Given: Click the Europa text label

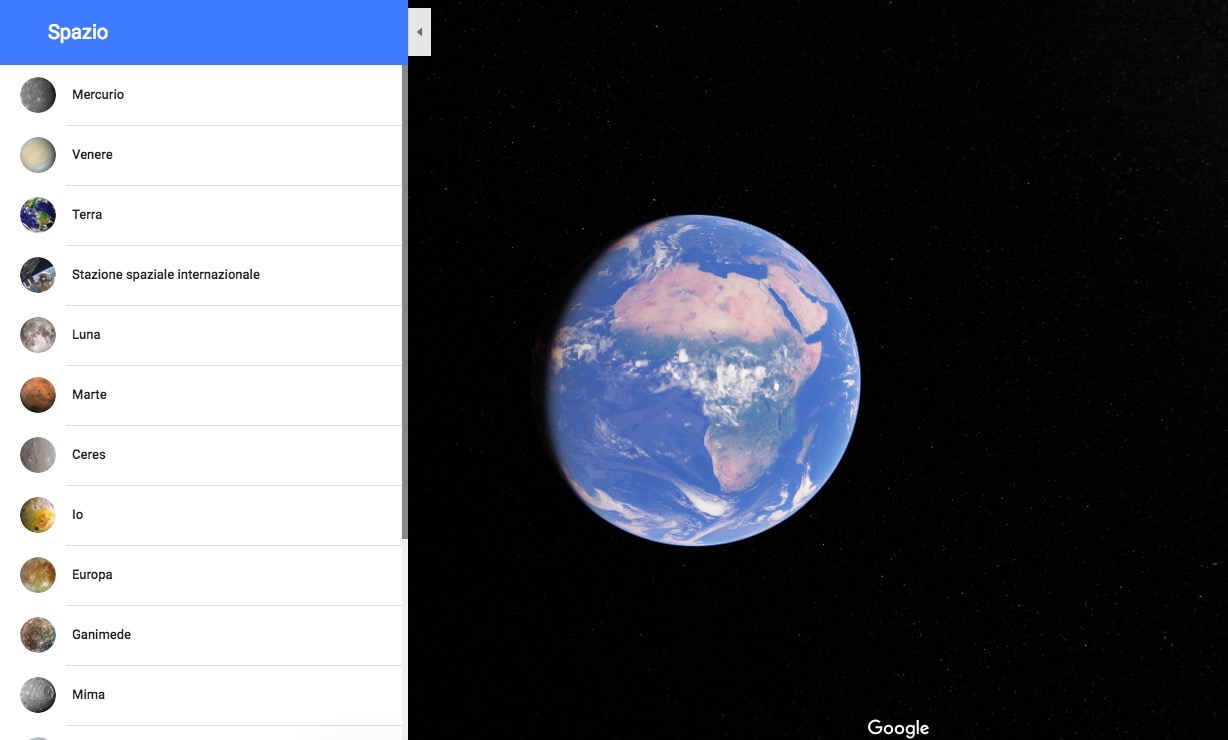Looking at the screenshot, I should point(92,575).
